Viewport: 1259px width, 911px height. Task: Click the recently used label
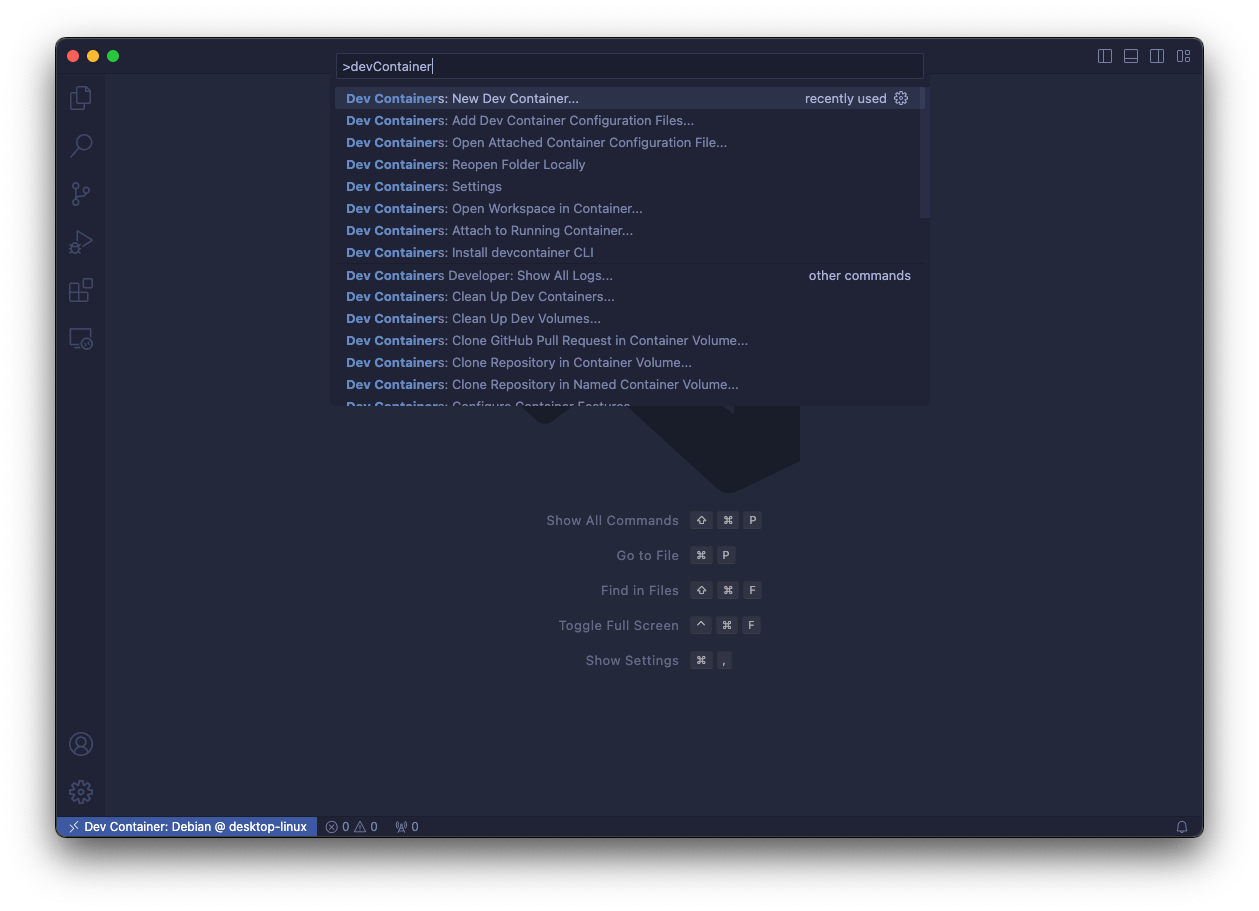846,98
